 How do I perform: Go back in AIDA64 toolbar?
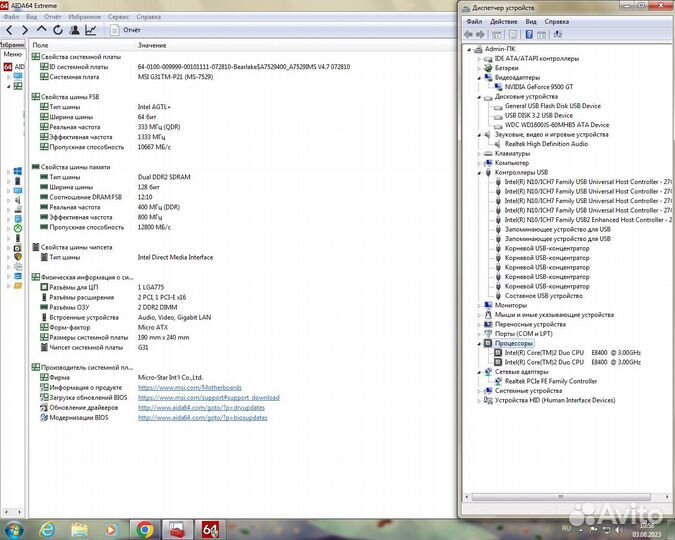click(9, 30)
